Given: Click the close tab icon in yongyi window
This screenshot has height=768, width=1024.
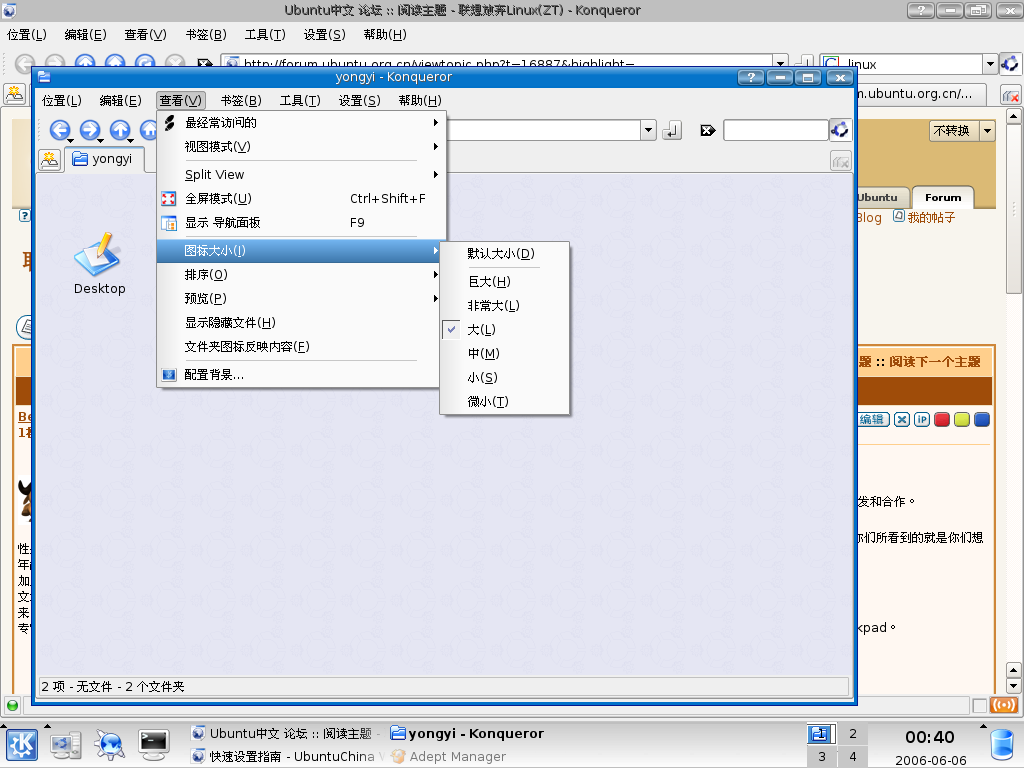Looking at the screenshot, I should [840, 161].
